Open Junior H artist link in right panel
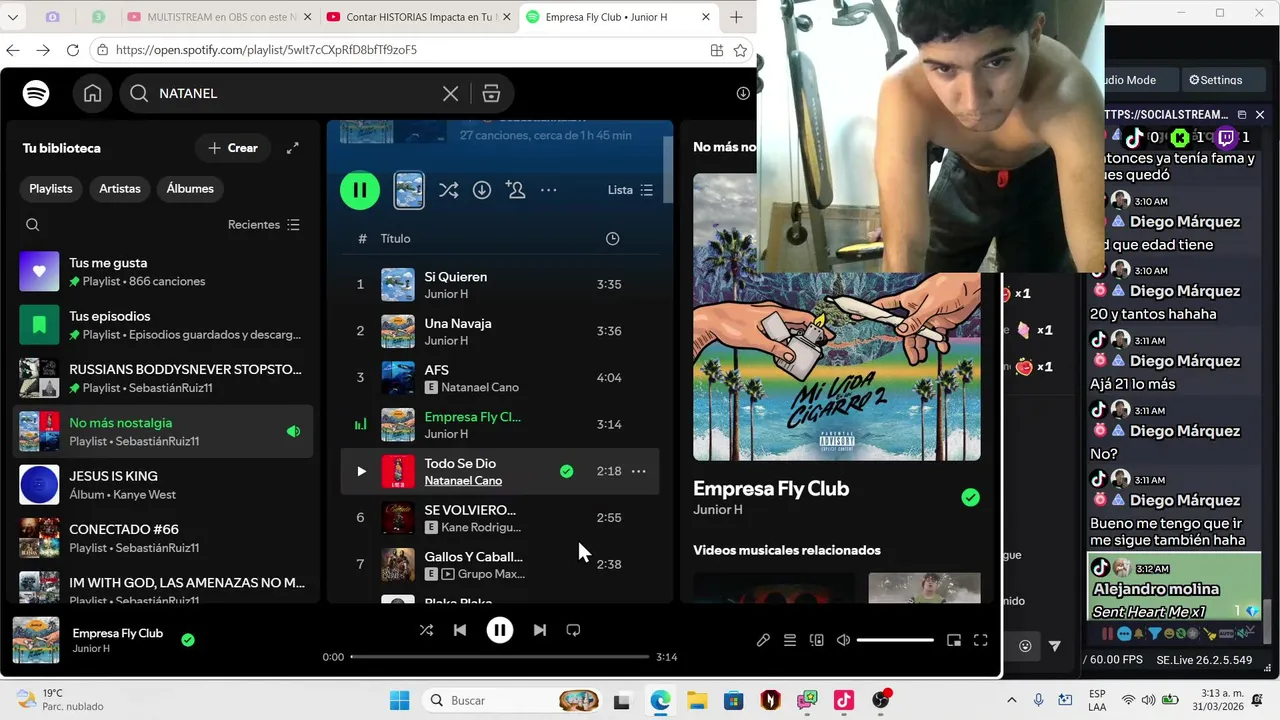This screenshot has width=1280, height=720. (718, 510)
